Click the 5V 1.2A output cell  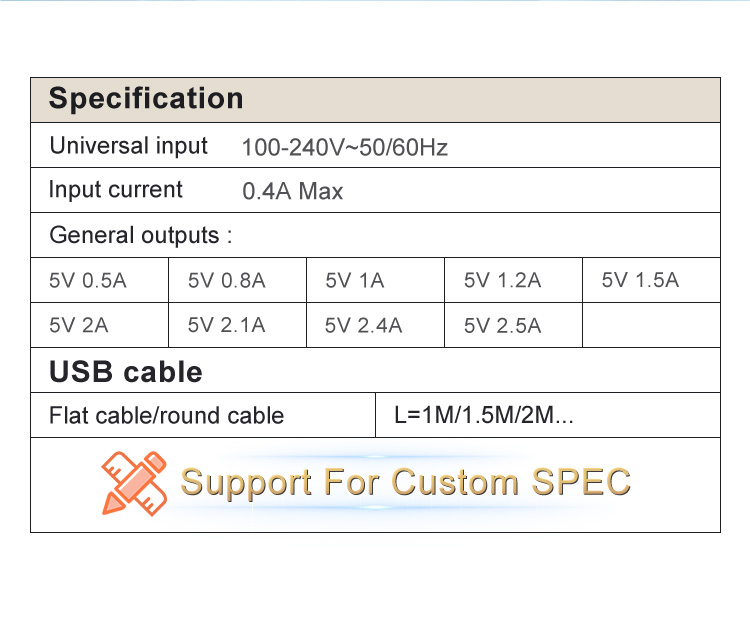(514, 280)
